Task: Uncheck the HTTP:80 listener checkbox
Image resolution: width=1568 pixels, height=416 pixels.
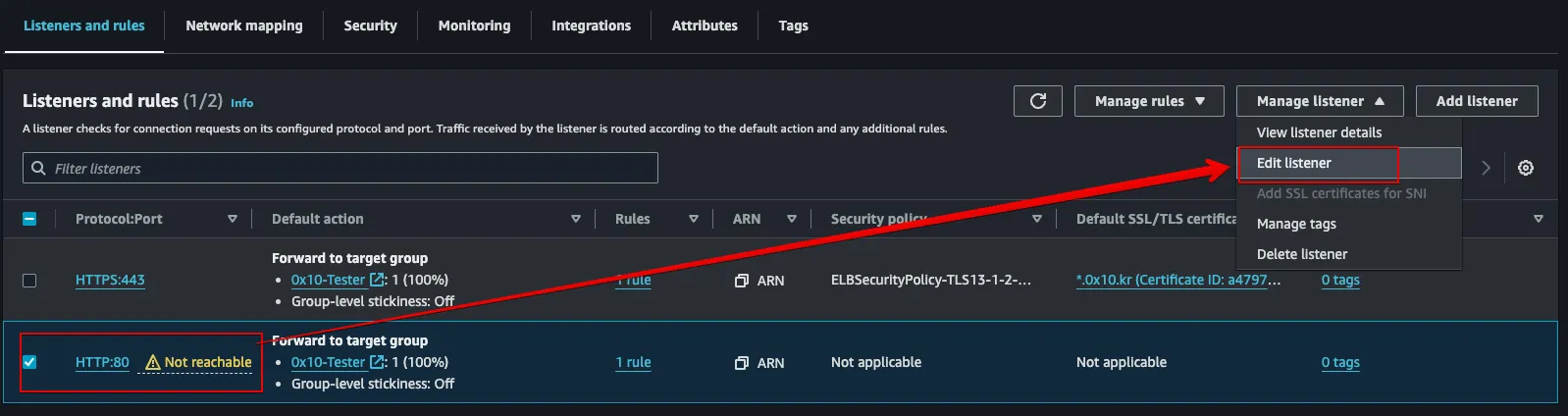Action: pyautogui.click(x=29, y=362)
